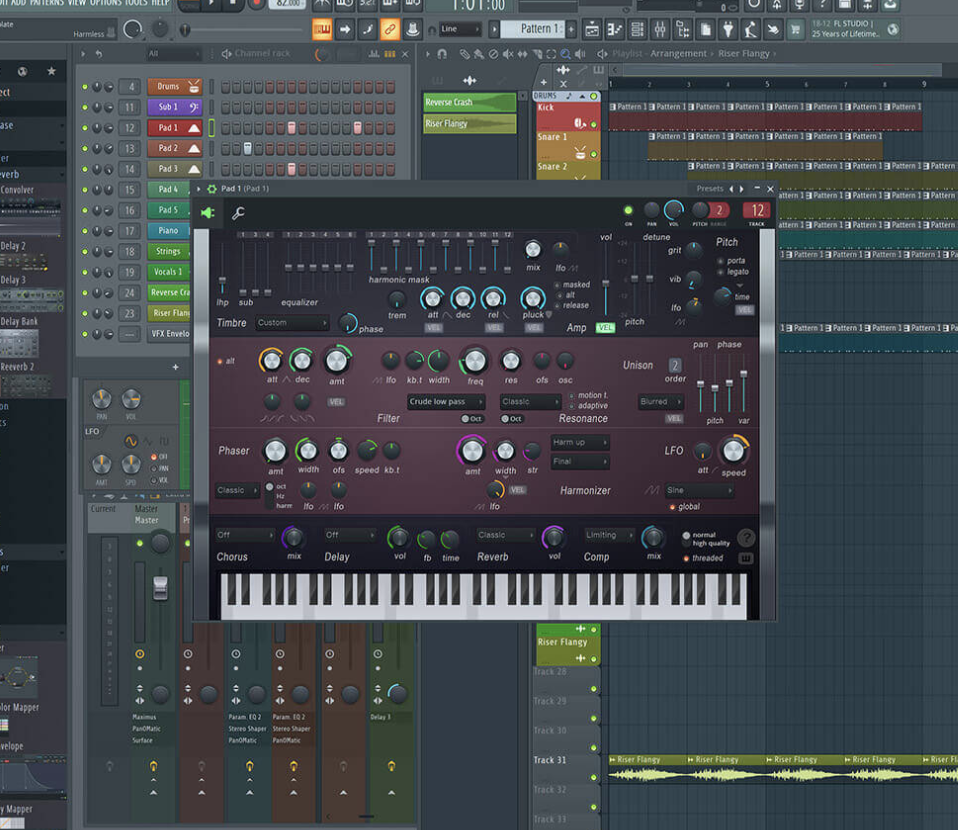The image size is (958, 830).
Task: Toggle the global LFO option
Action: coord(672,507)
